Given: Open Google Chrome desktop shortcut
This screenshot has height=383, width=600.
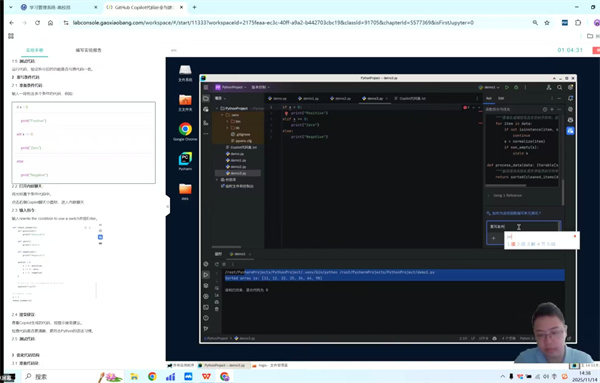Looking at the screenshot, I should click(x=185, y=132).
